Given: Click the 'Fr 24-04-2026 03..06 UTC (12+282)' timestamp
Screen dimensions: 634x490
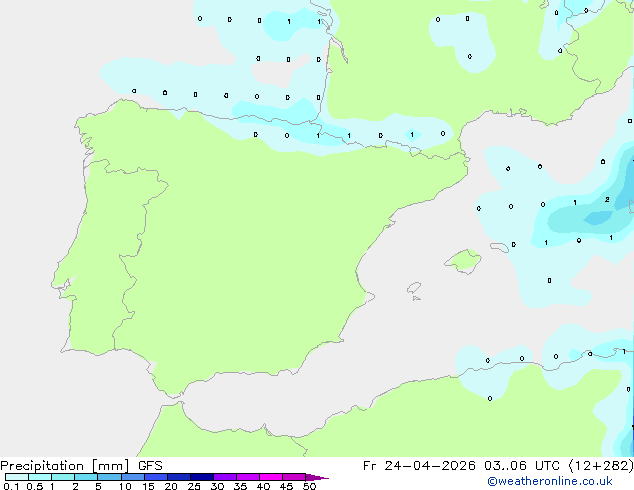Looking at the screenshot, I should (x=498, y=466).
